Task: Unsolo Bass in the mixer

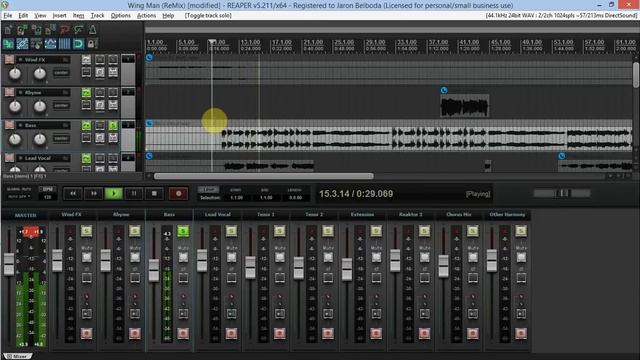Action: 183,231
